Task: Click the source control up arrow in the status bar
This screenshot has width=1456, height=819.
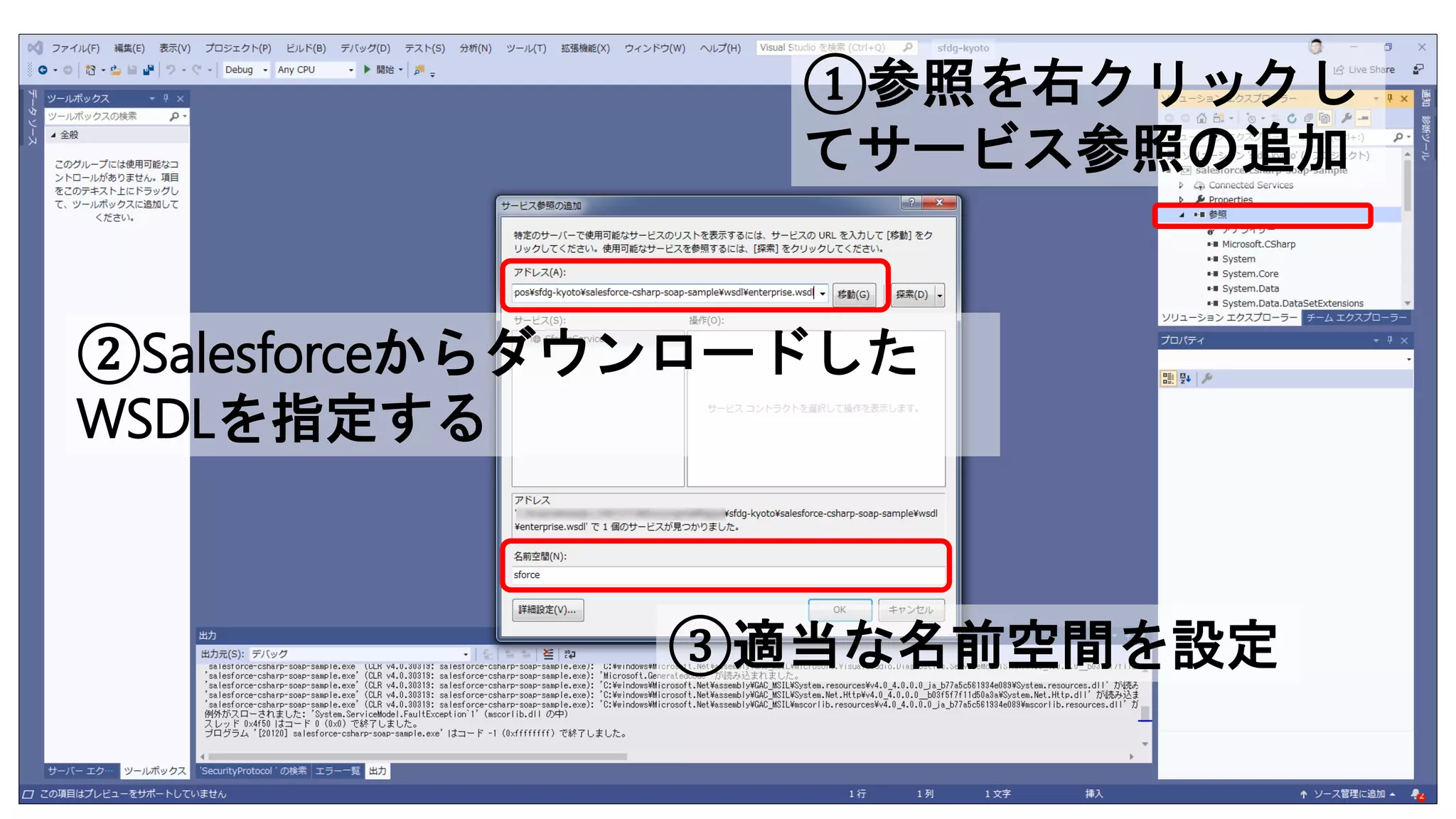Action: (1304, 794)
